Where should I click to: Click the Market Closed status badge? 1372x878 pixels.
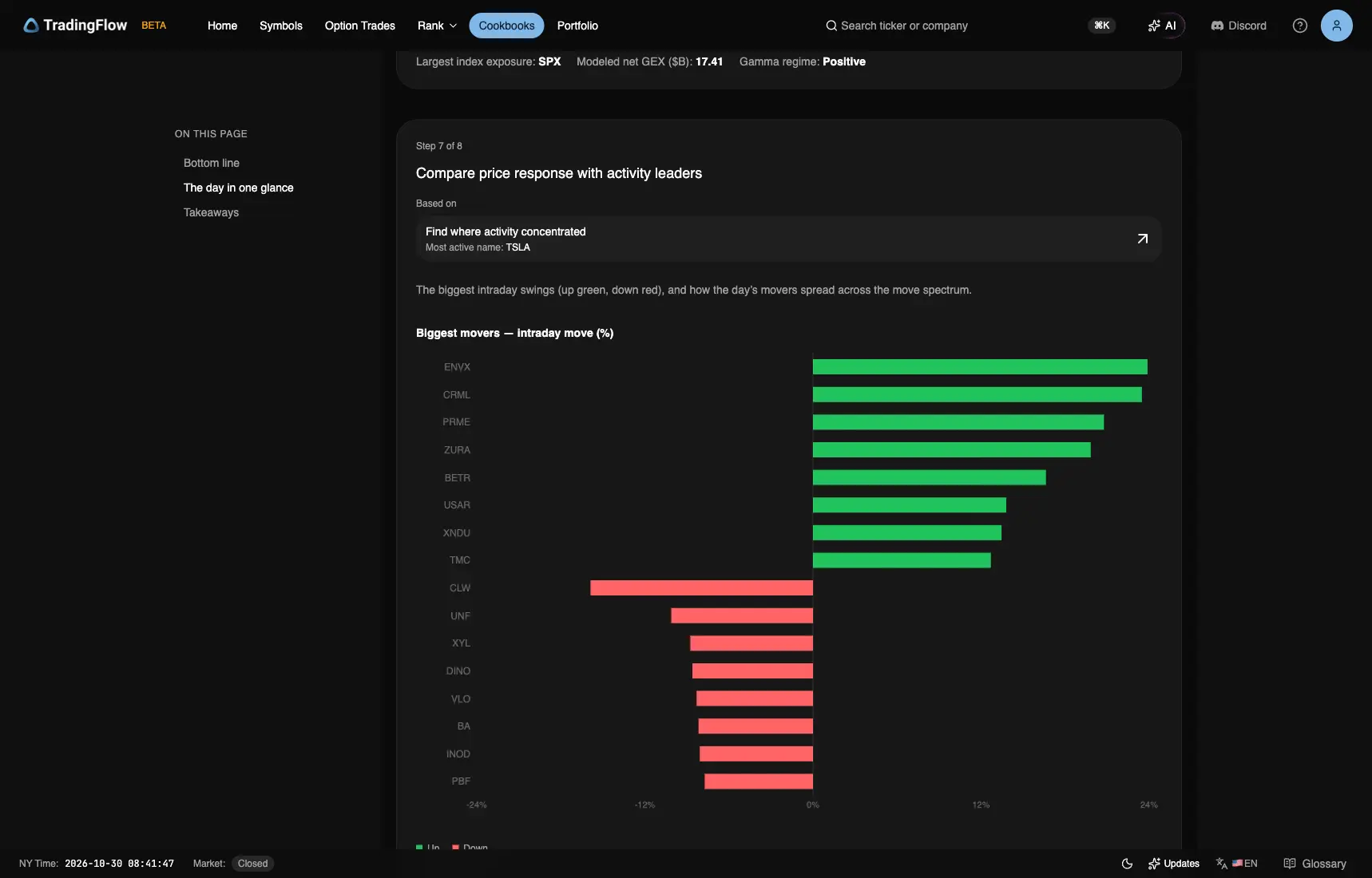click(x=252, y=864)
